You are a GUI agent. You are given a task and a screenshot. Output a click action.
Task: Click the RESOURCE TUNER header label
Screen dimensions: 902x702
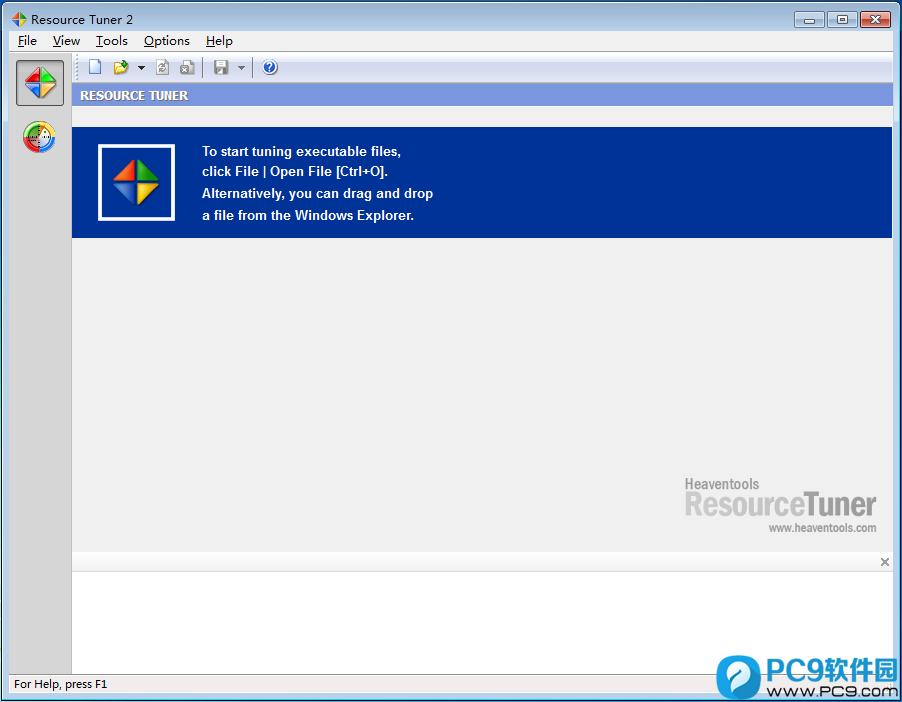click(x=134, y=96)
